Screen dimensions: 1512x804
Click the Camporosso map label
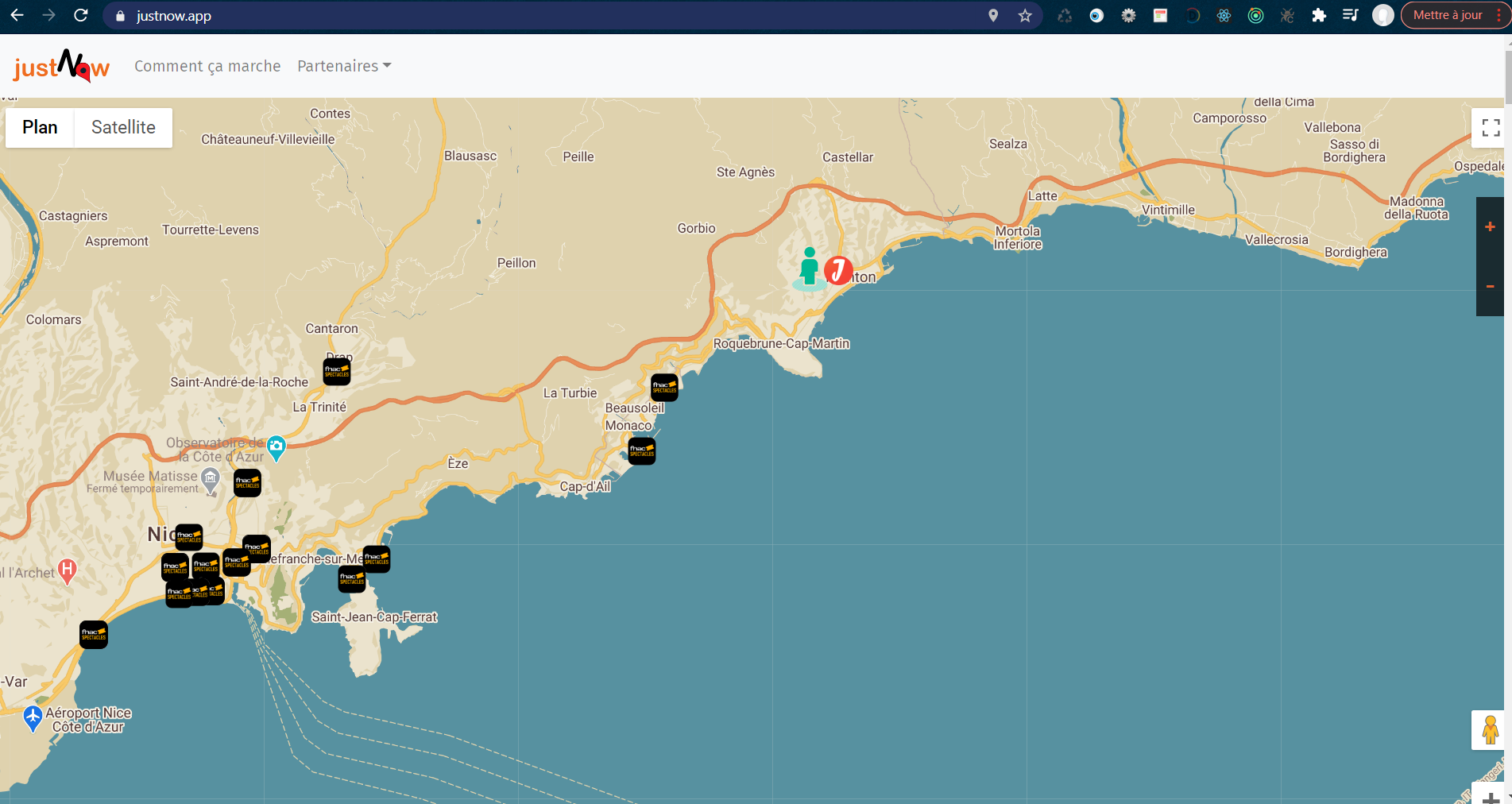click(1230, 118)
